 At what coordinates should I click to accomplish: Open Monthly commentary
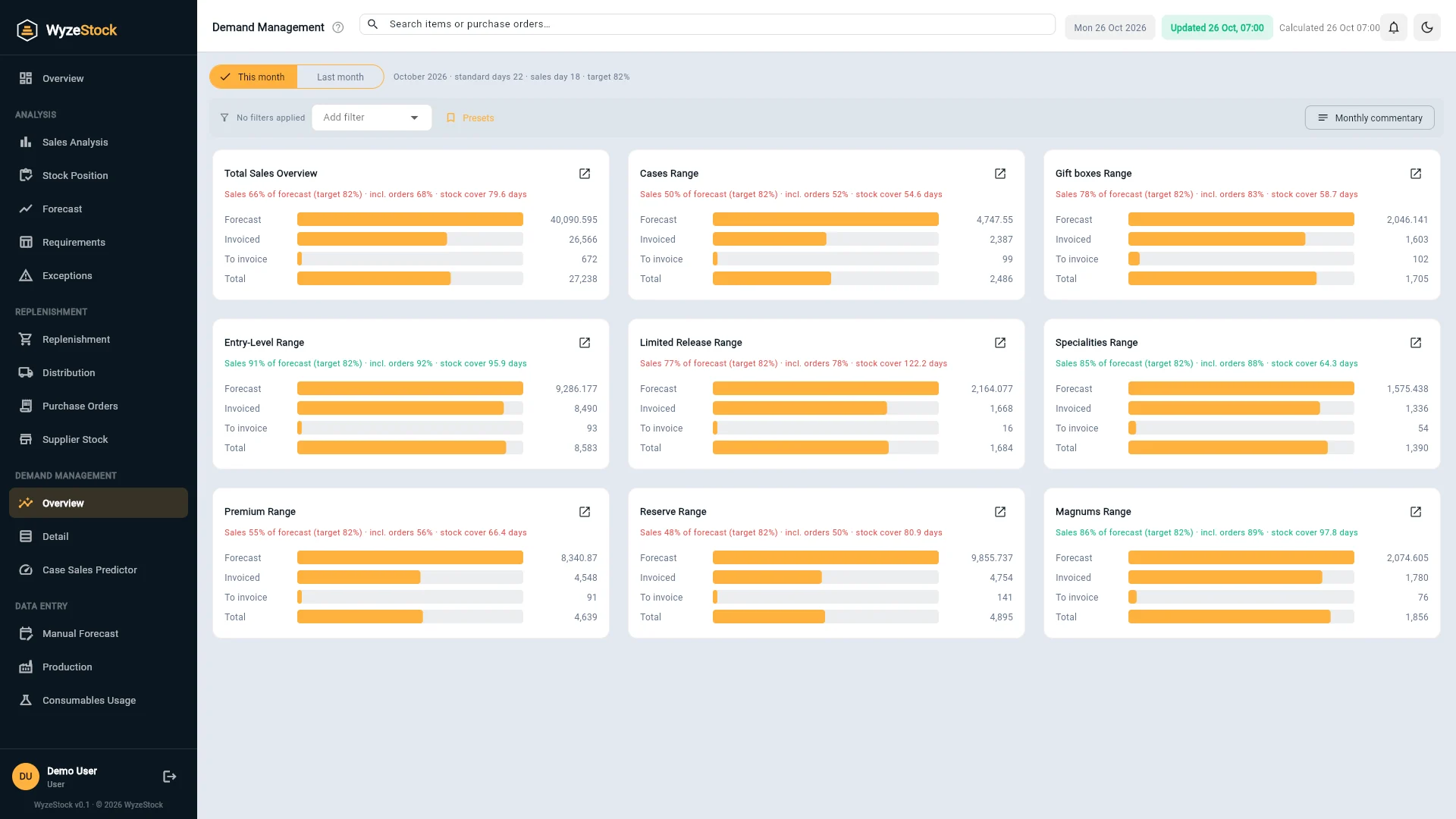tap(1370, 118)
